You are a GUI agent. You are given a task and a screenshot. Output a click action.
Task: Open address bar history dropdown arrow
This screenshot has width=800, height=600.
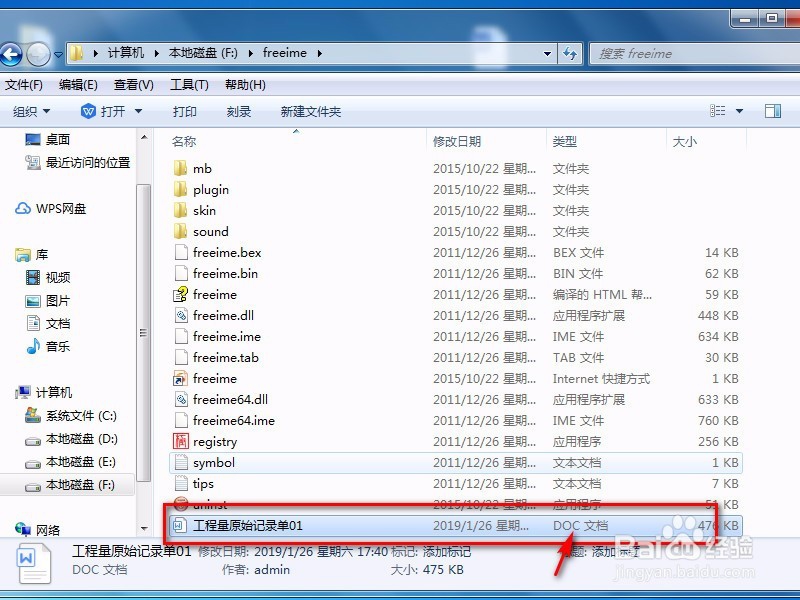(547, 53)
